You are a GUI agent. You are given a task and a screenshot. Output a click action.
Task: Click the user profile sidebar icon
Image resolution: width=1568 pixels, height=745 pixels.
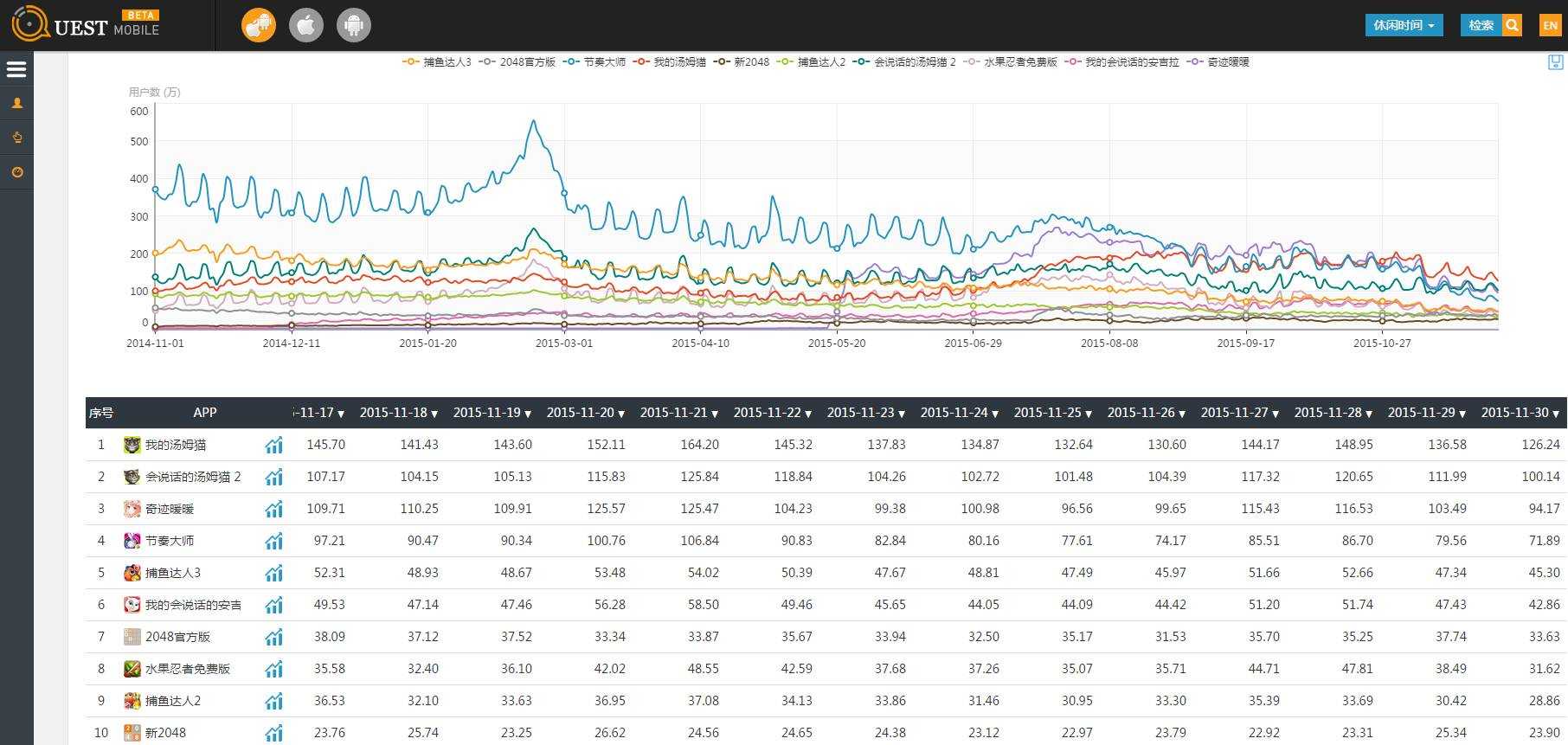16,103
